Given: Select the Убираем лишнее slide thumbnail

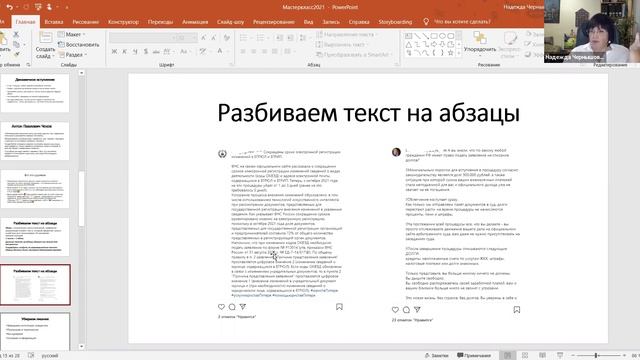Looking at the screenshot, I should coord(35,331).
